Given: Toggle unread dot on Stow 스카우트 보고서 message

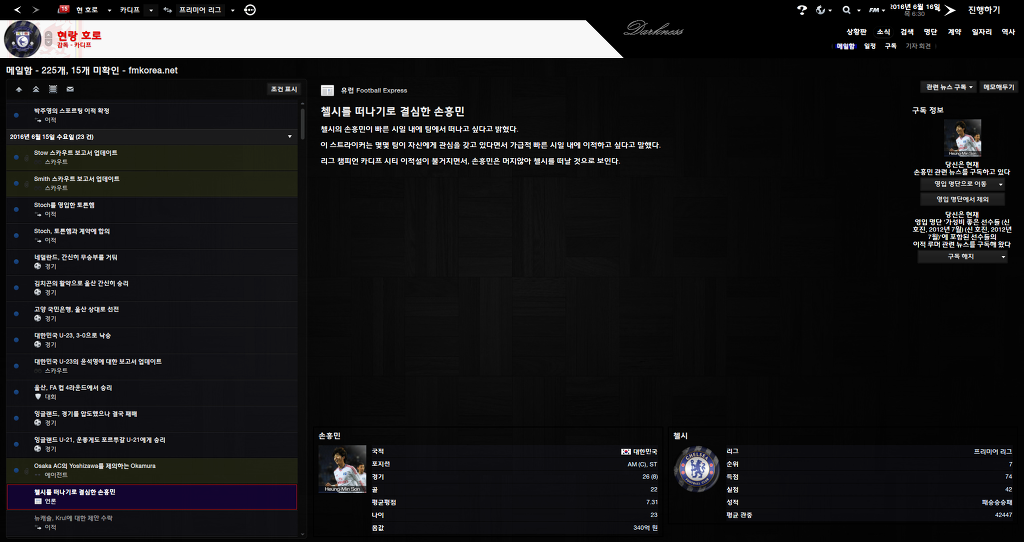Looking at the screenshot, I should point(16,157).
